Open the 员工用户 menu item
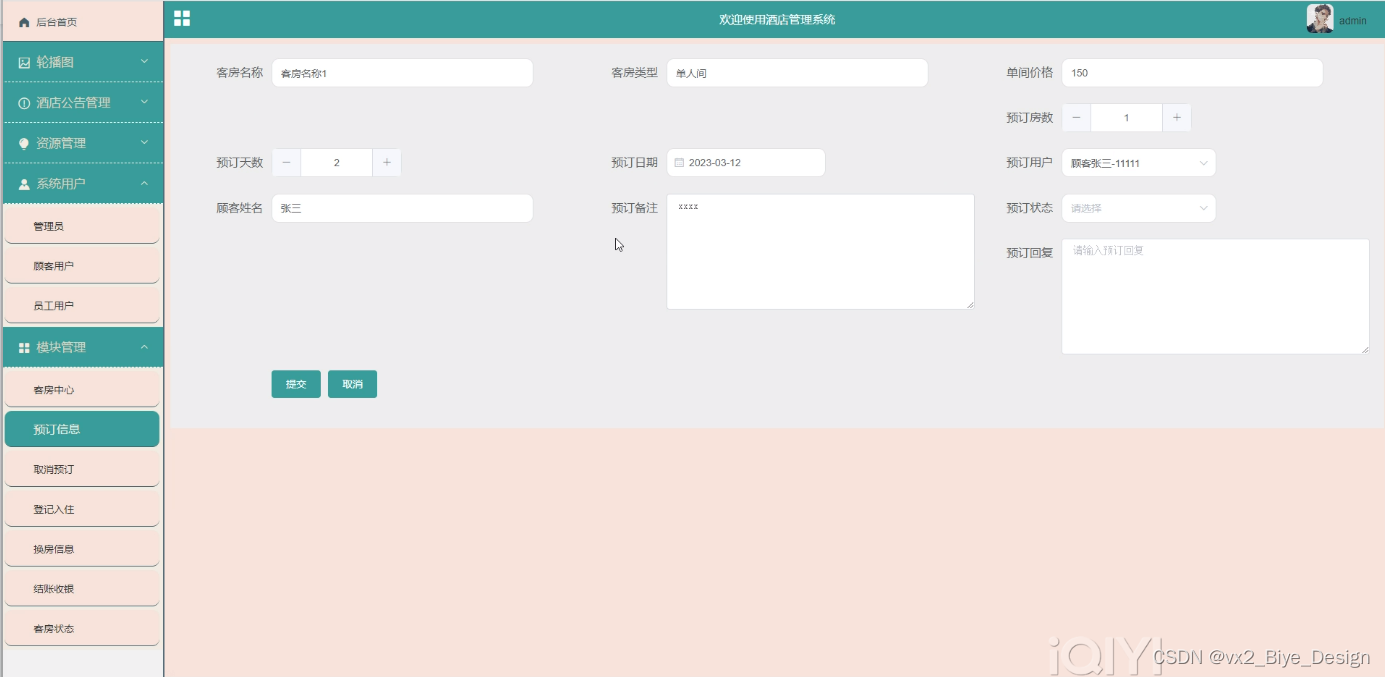 point(82,306)
